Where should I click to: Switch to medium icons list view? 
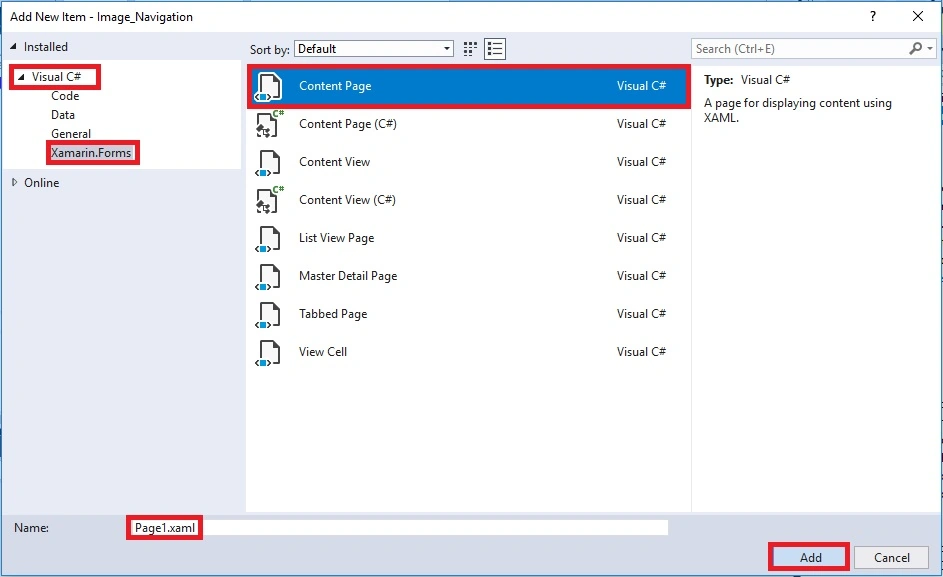495,49
